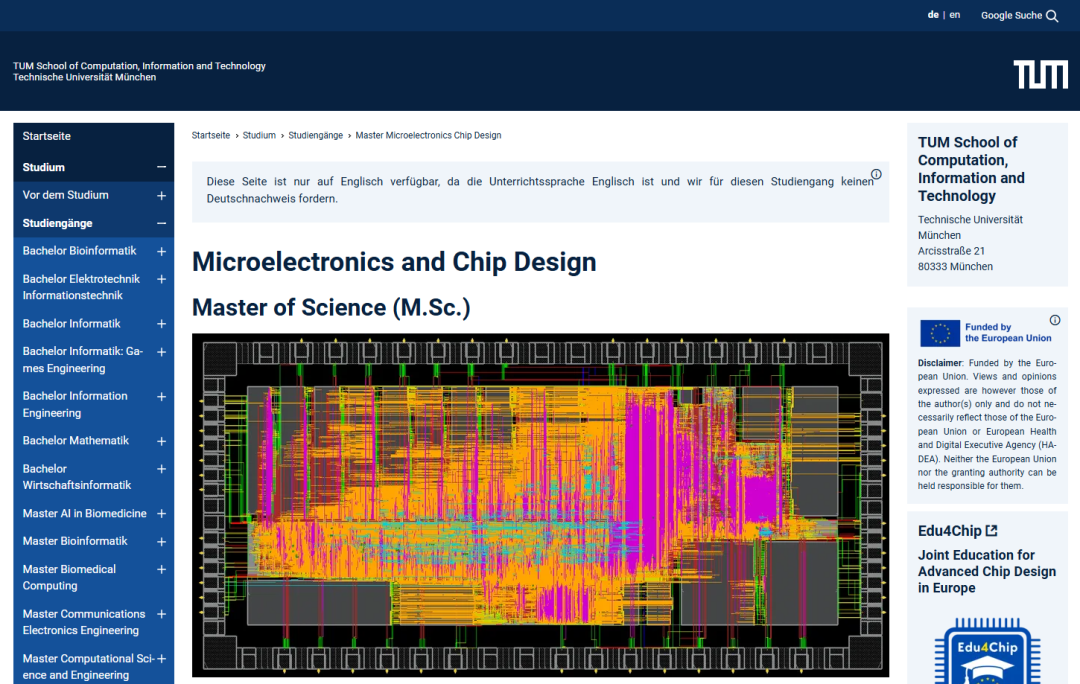Screen dimensions: 1080x684
Task: Switch language to German (de)
Action: pos(932,15)
